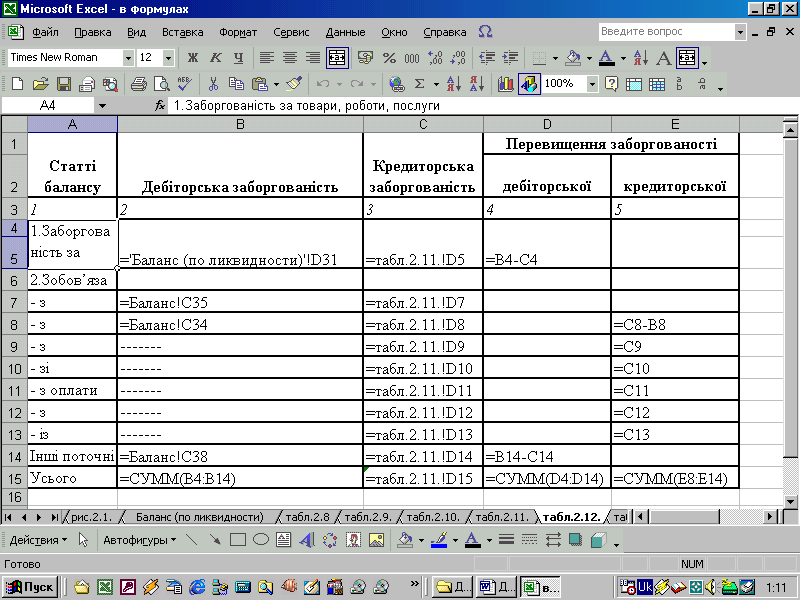Apply thousands separator 000 format
This screenshot has height=600, width=800.
pos(412,58)
